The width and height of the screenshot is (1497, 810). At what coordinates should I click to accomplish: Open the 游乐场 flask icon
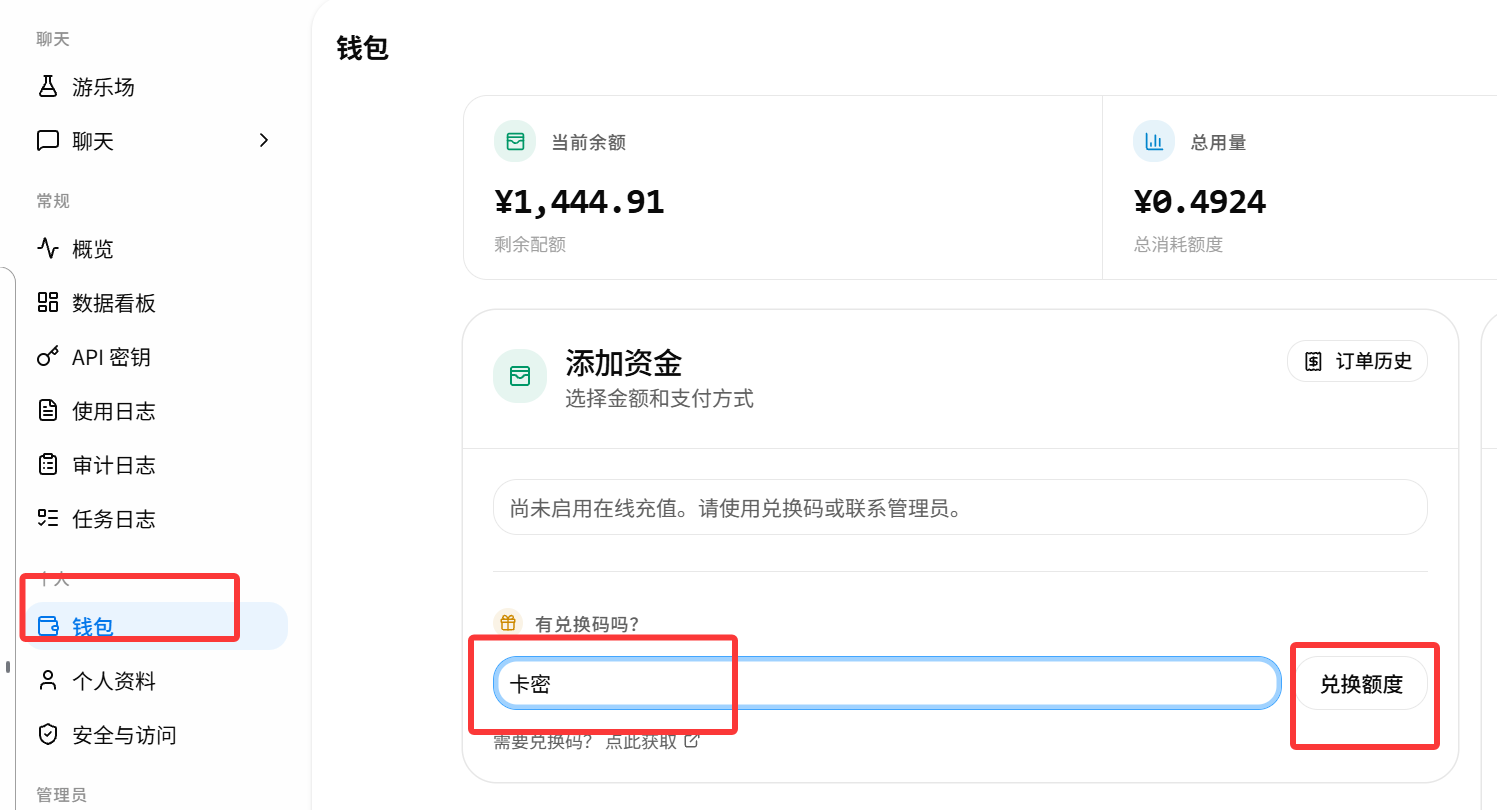(48, 87)
